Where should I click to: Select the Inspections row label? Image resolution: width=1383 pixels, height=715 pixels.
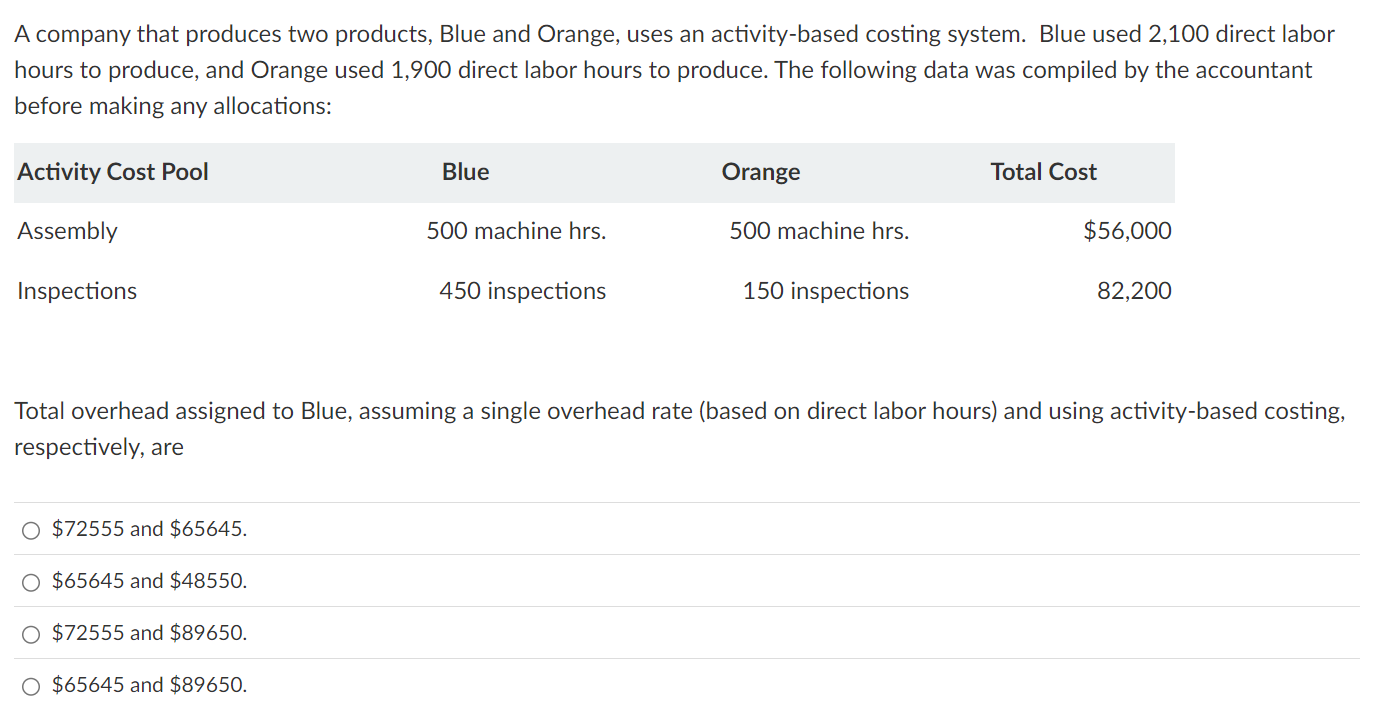(76, 291)
